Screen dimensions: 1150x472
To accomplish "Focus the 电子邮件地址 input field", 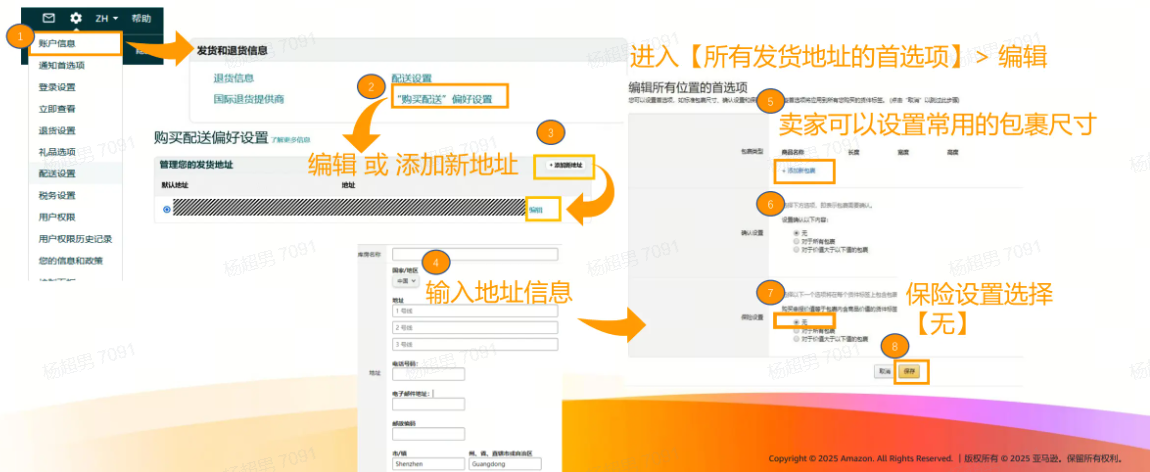I will click(x=428, y=404).
